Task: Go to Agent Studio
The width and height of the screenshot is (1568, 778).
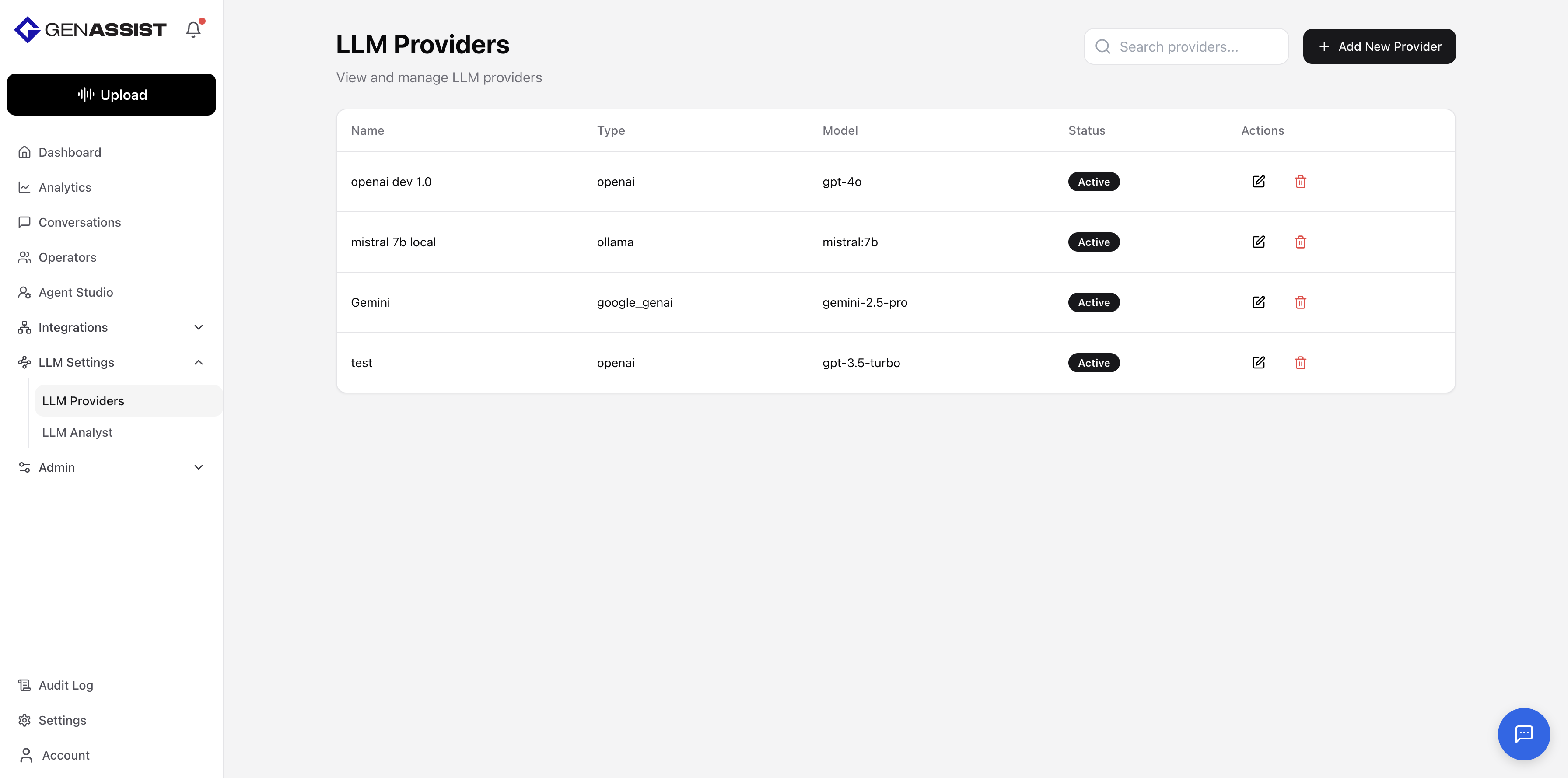Action: (x=76, y=292)
